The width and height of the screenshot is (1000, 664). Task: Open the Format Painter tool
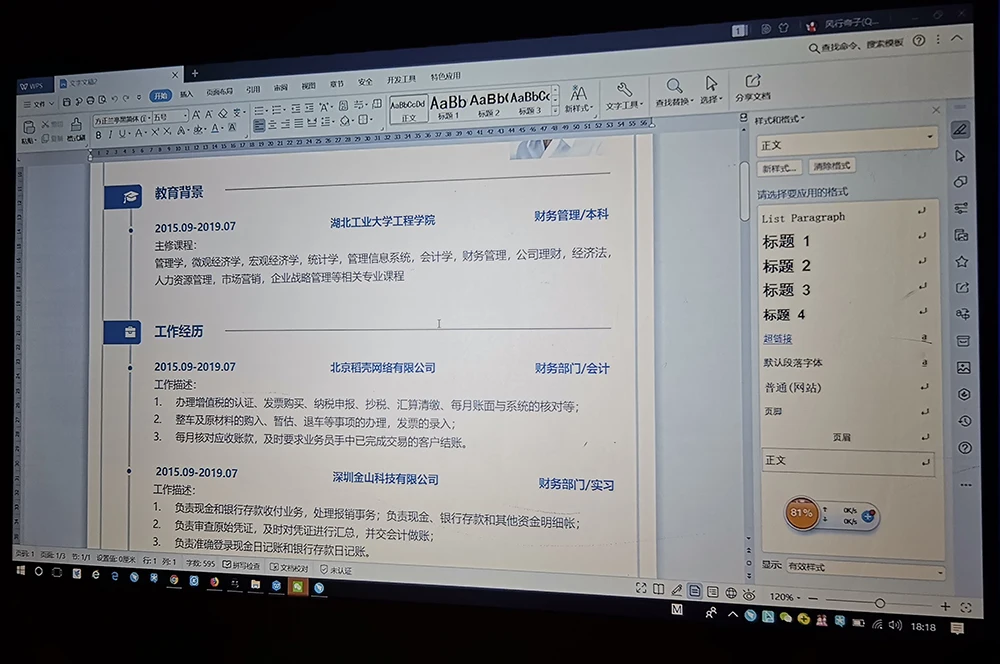point(76,129)
